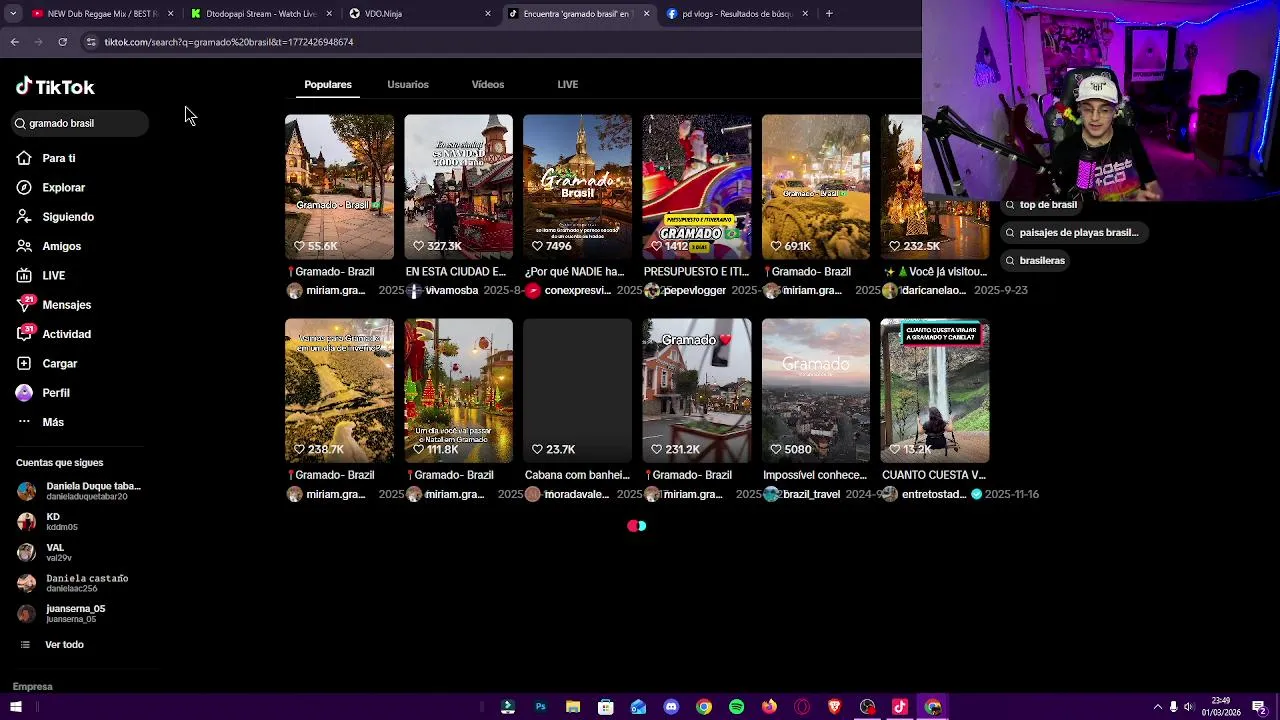The width and height of the screenshot is (1280, 720).
Task: Open entretostad user link
Action: click(934, 495)
